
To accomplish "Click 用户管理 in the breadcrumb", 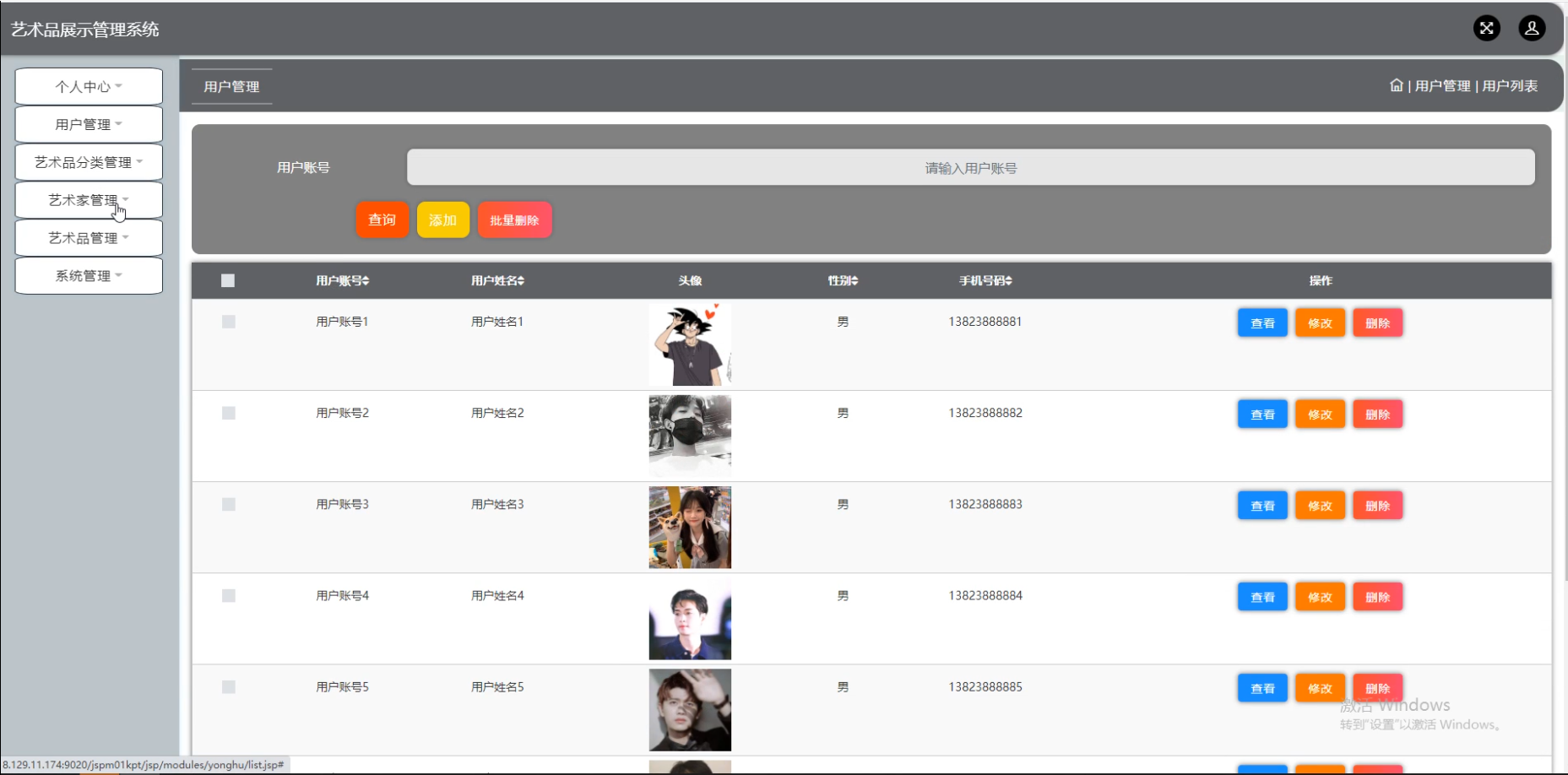I will pos(1442,85).
